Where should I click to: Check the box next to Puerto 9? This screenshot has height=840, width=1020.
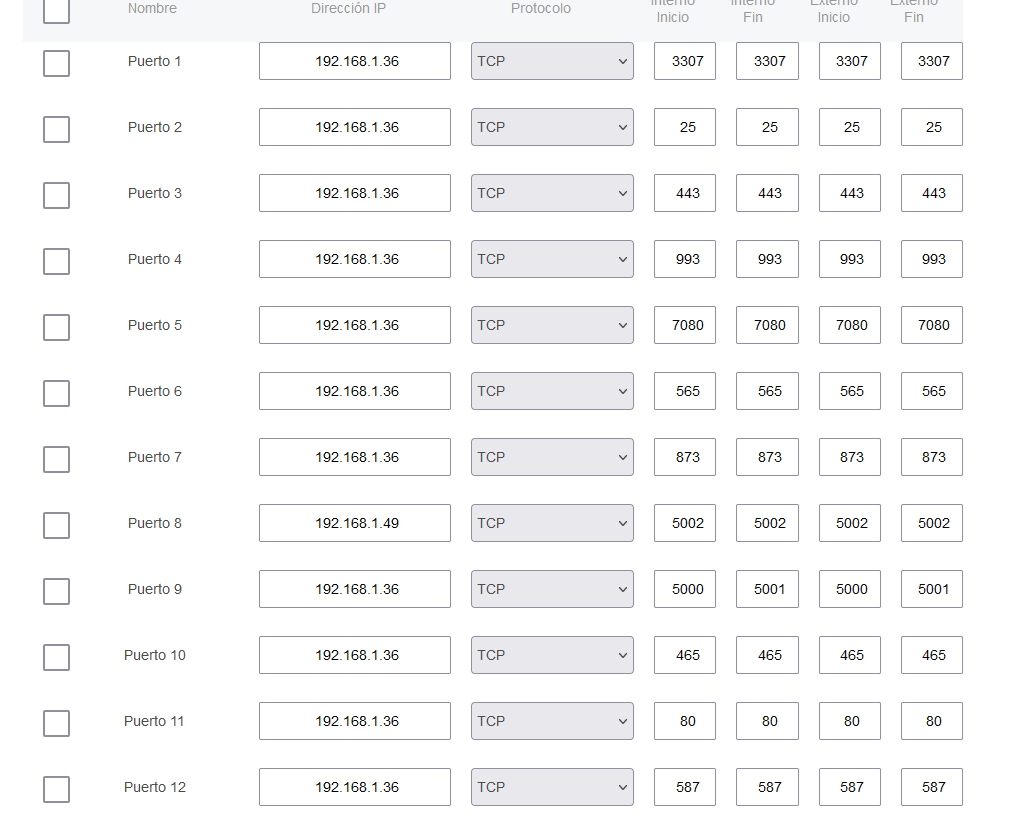click(x=57, y=591)
